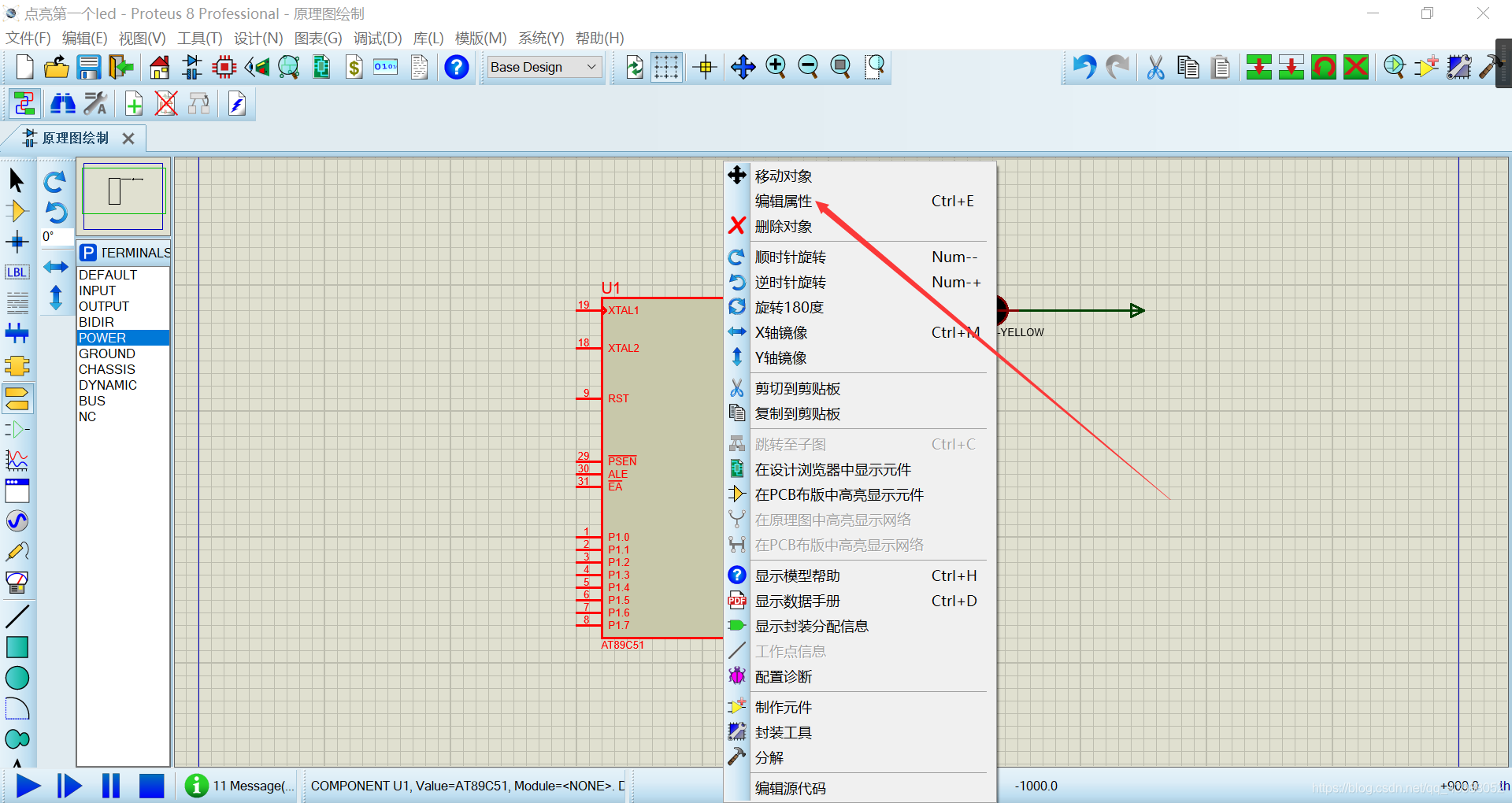
Task: Click the pan/center crosshair move icon
Action: (x=743, y=67)
